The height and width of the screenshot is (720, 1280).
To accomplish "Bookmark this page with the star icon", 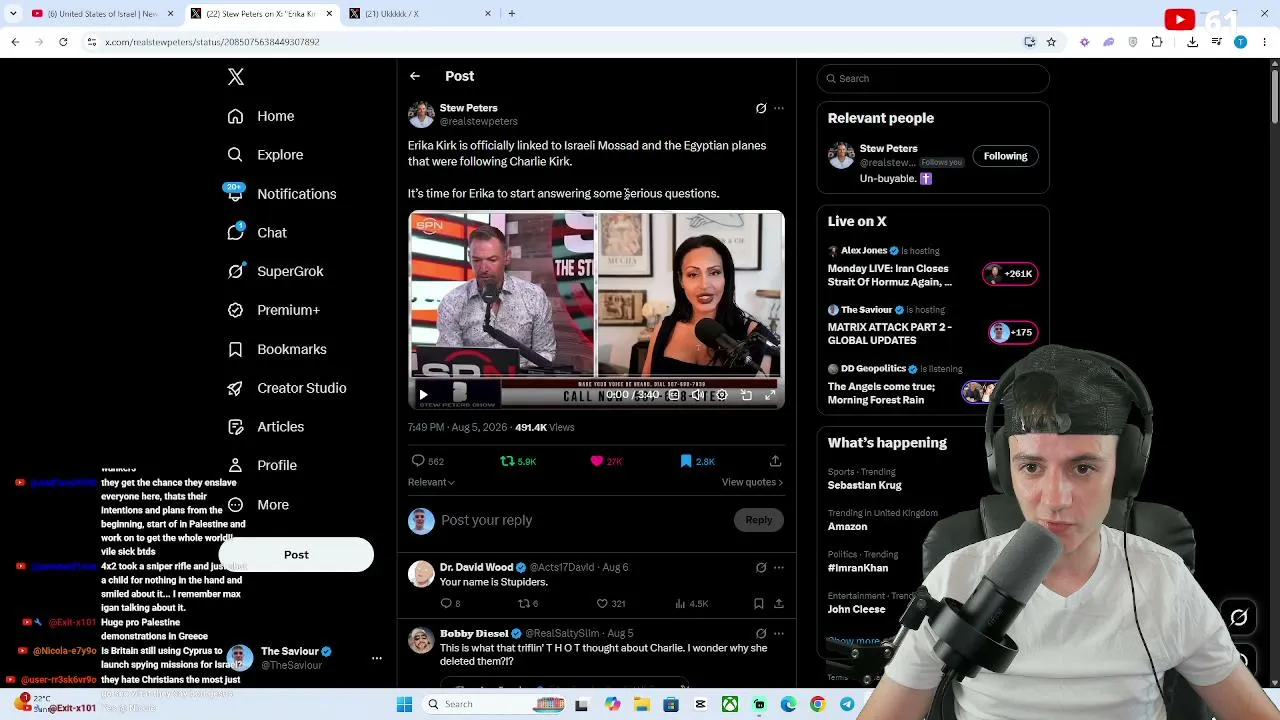I will tap(1051, 42).
